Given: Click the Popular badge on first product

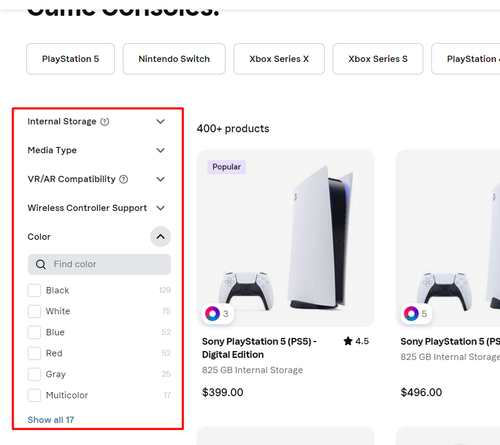Looking at the screenshot, I should click(x=227, y=167).
